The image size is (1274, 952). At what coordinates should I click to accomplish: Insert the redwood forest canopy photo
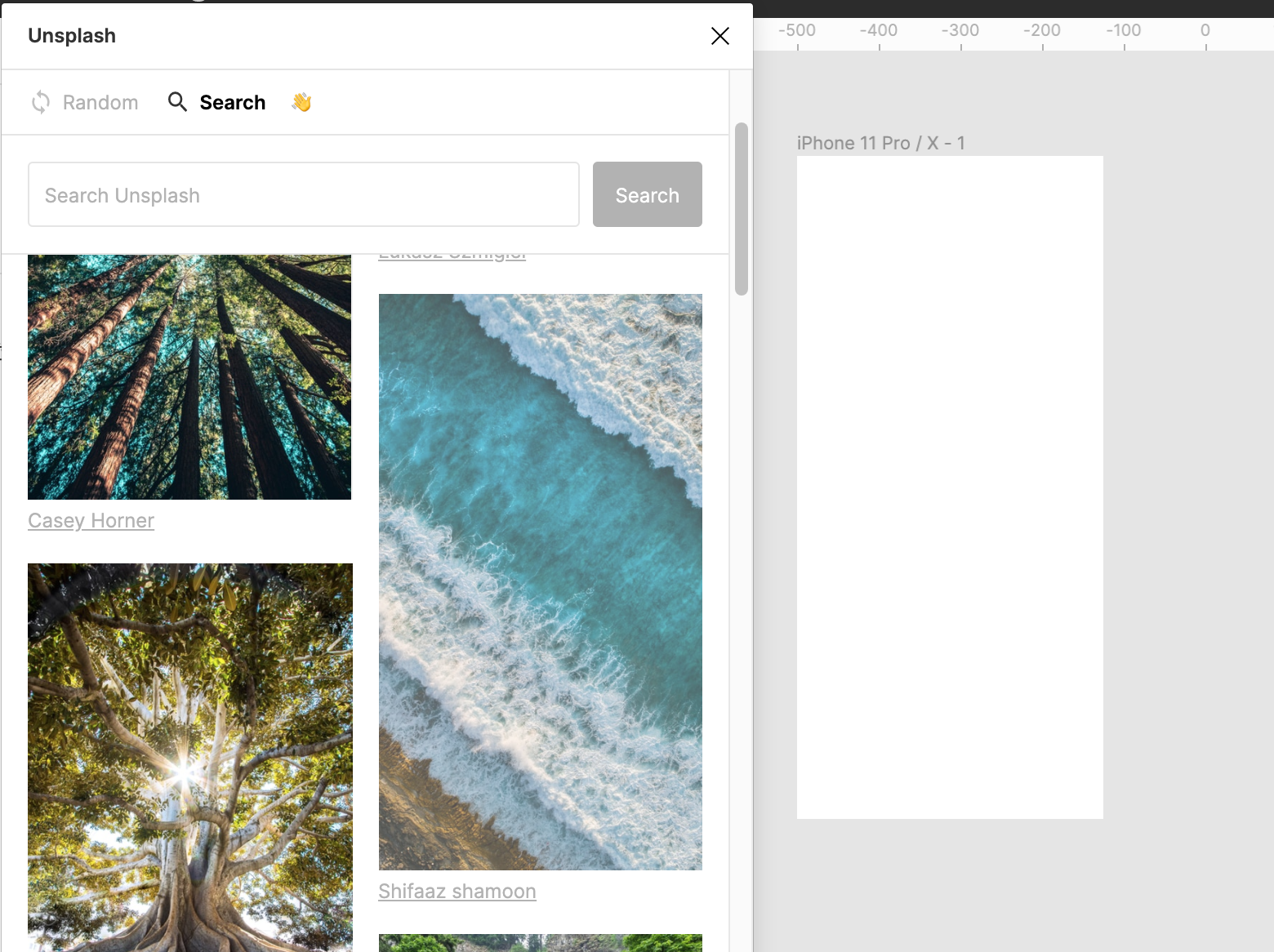pos(189,377)
